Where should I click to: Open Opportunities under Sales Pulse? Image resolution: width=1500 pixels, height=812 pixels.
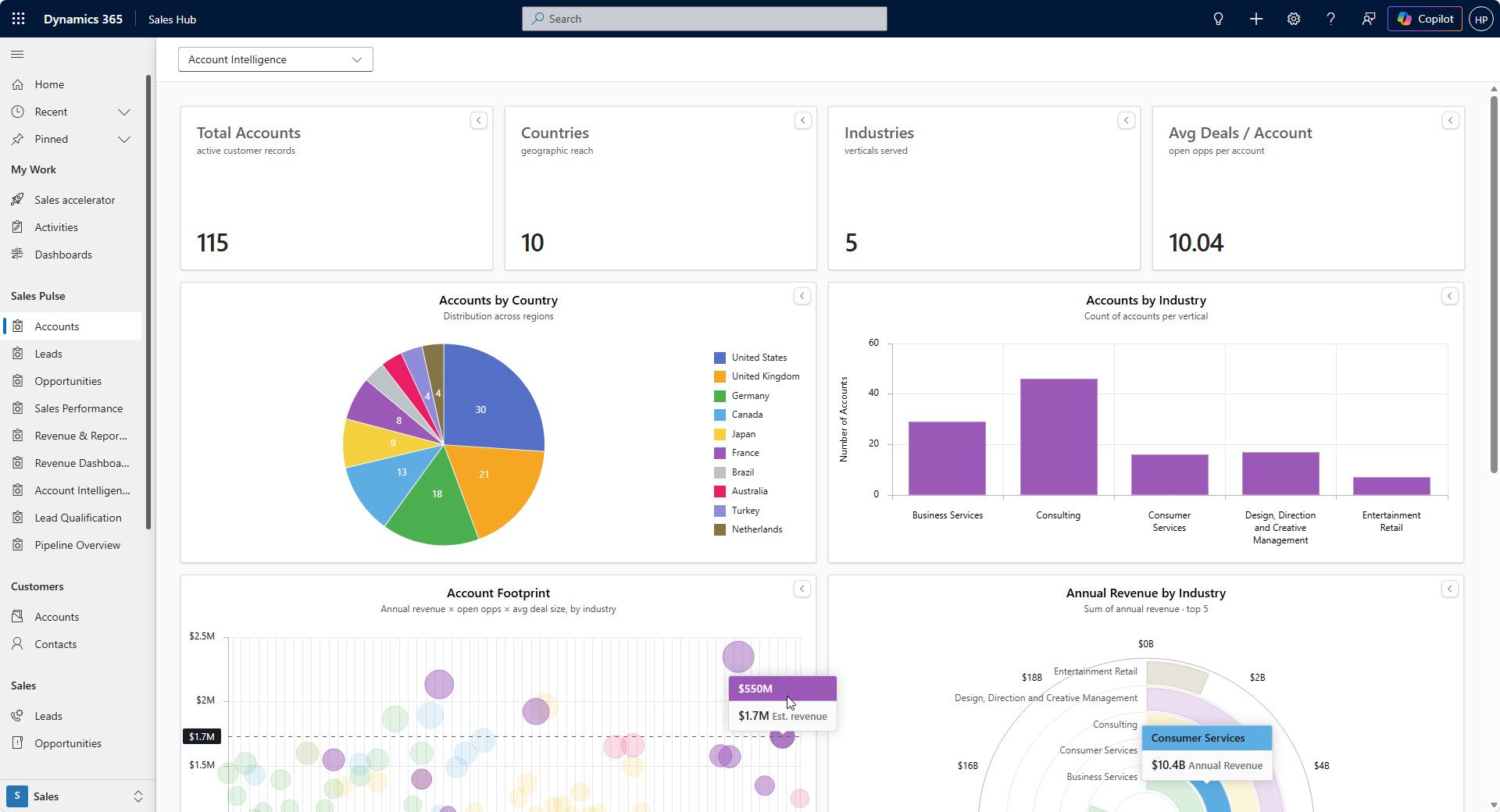[72, 381]
